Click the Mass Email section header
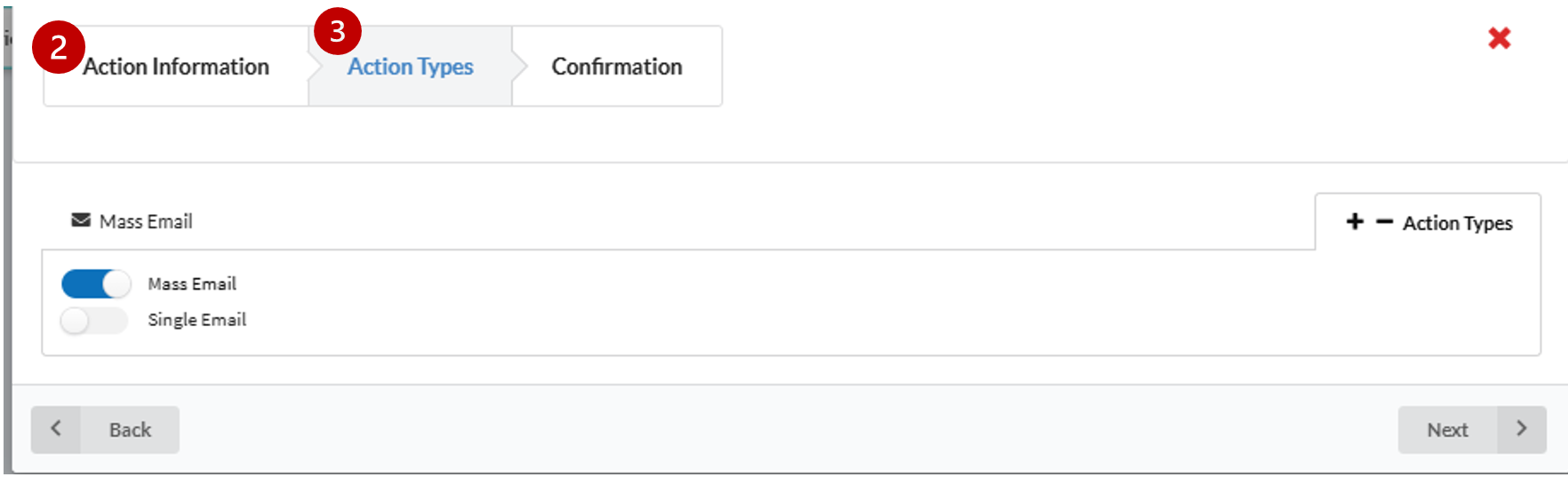The width and height of the screenshot is (1568, 477). point(146,222)
